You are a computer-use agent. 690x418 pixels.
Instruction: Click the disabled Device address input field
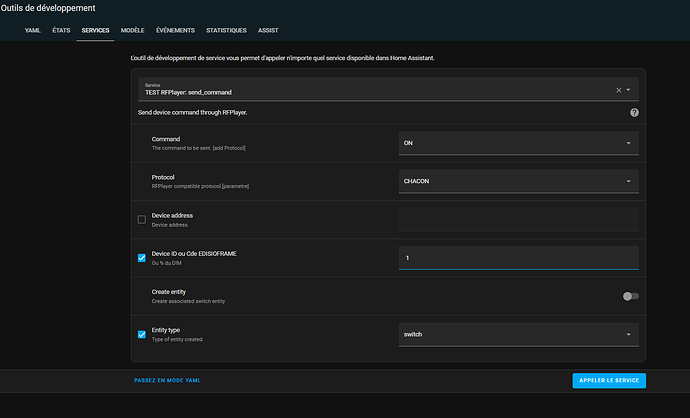[x=518, y=220]
